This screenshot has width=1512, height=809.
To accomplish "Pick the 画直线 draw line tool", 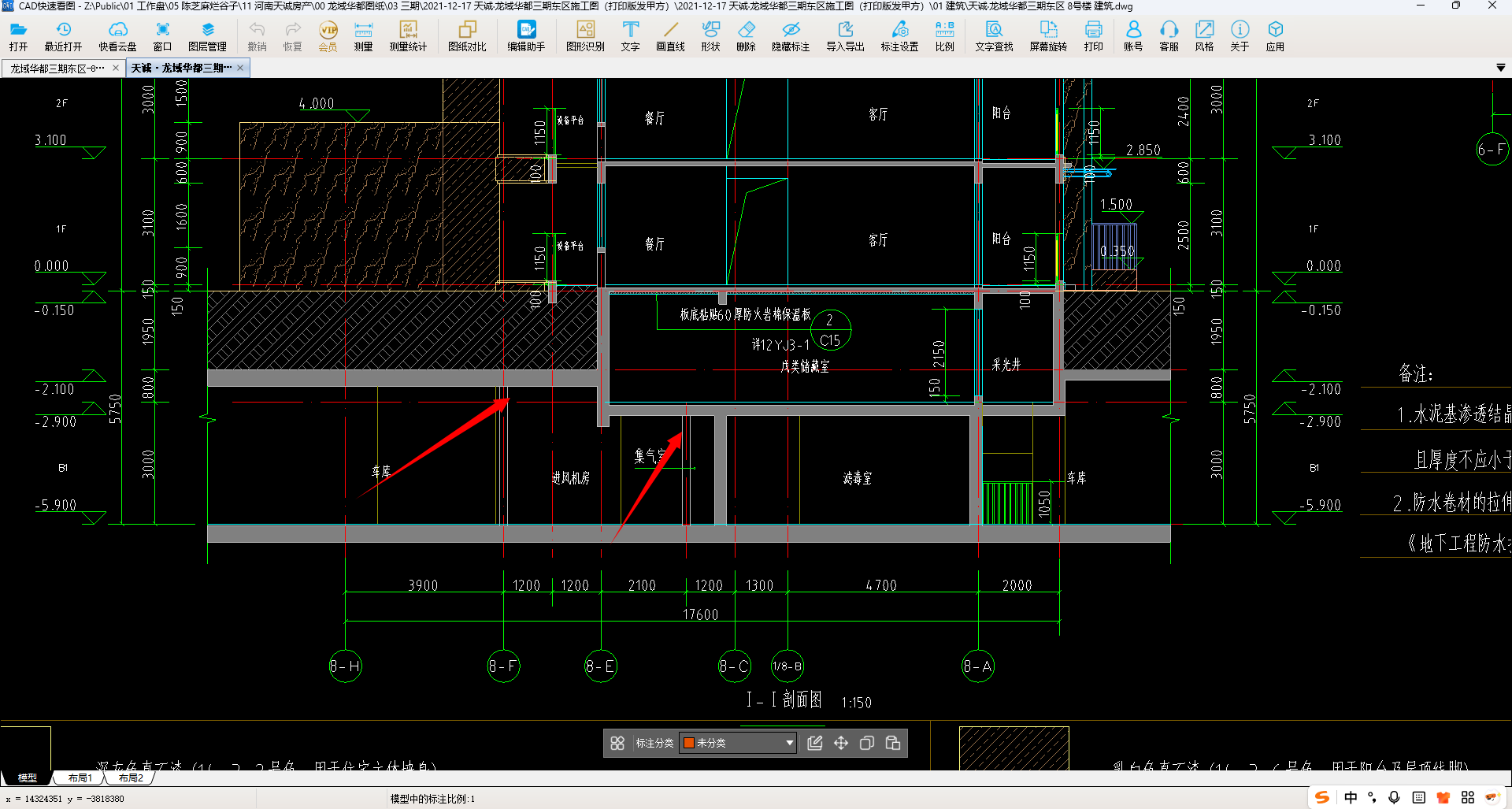I will point(670,36).
